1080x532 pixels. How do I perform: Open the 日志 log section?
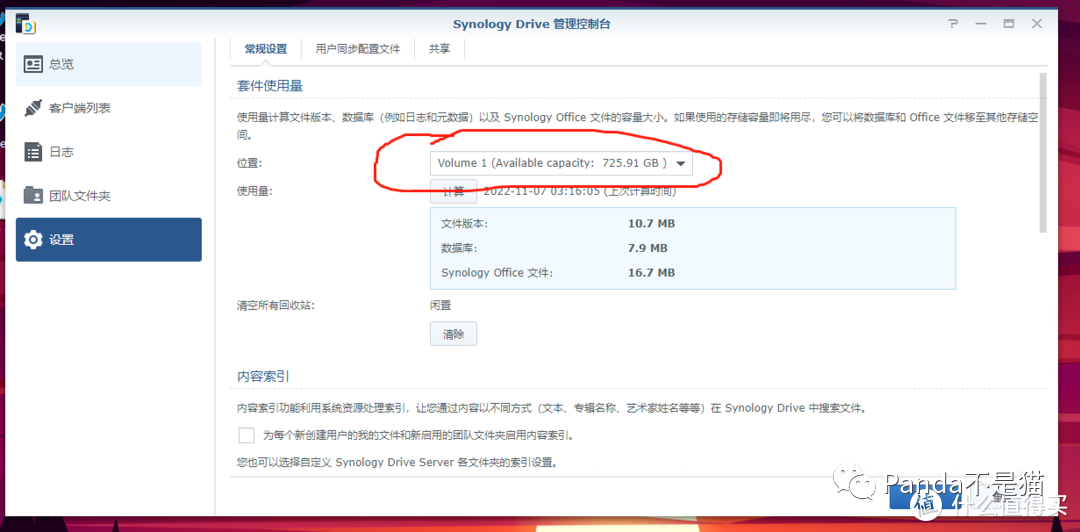109,152
